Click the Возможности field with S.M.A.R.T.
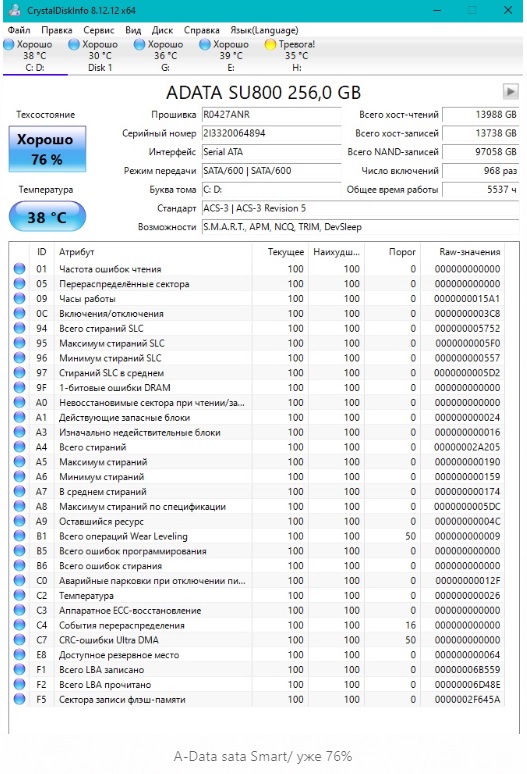This screenshot has height=774, width=527. [x=360, y=227]
